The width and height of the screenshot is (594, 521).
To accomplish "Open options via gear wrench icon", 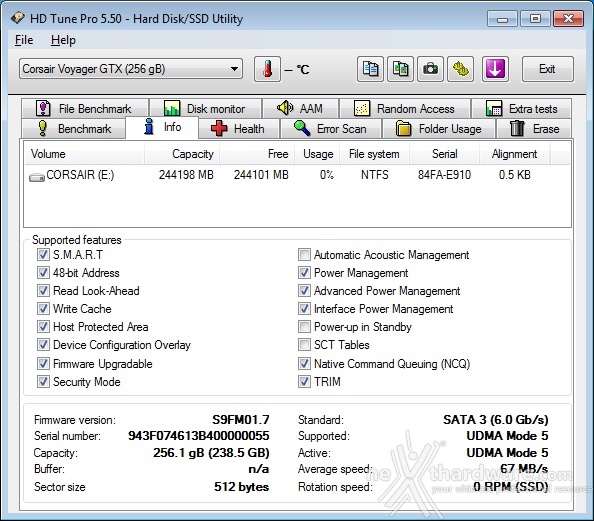I will click(x=460, y=69).
